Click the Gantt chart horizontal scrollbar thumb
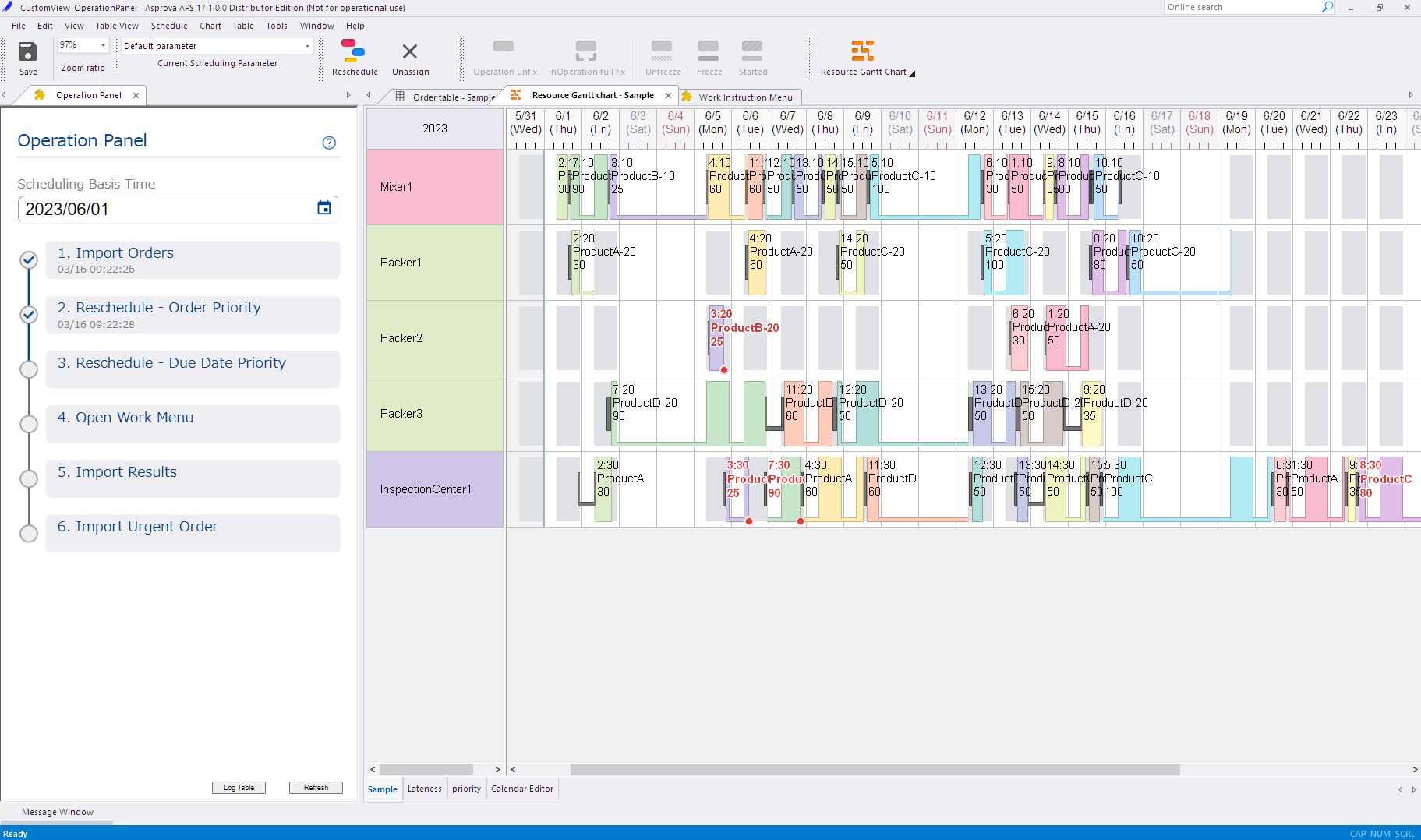1421x840 pixels. (x=875, y=769)
